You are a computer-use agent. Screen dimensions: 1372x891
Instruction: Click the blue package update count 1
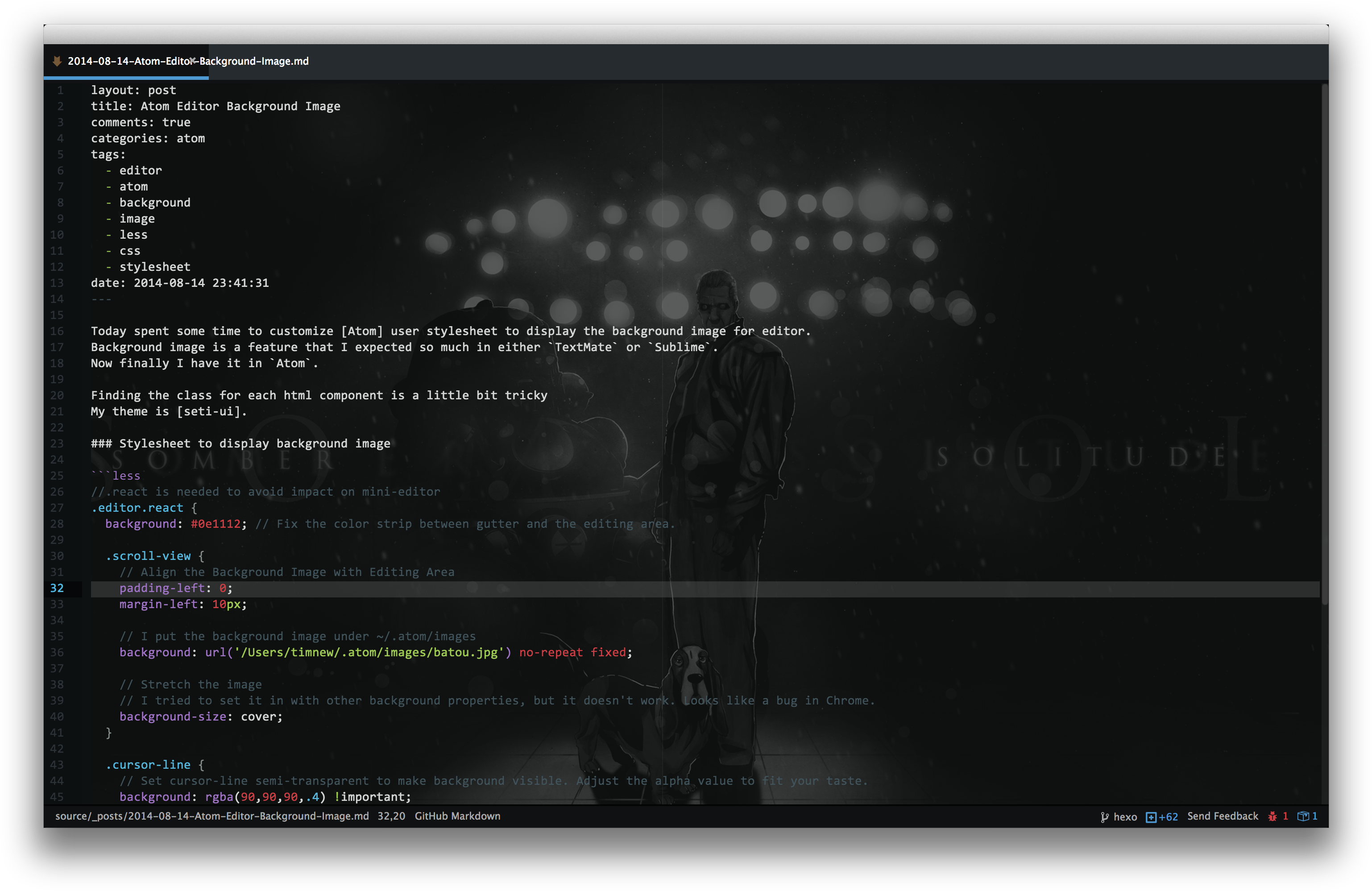1314,816
